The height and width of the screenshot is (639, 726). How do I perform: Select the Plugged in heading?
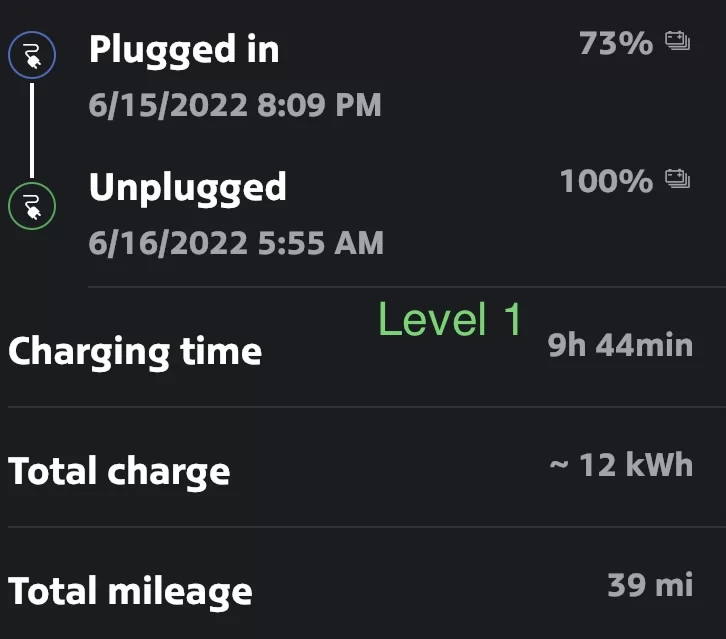point(184,50)
